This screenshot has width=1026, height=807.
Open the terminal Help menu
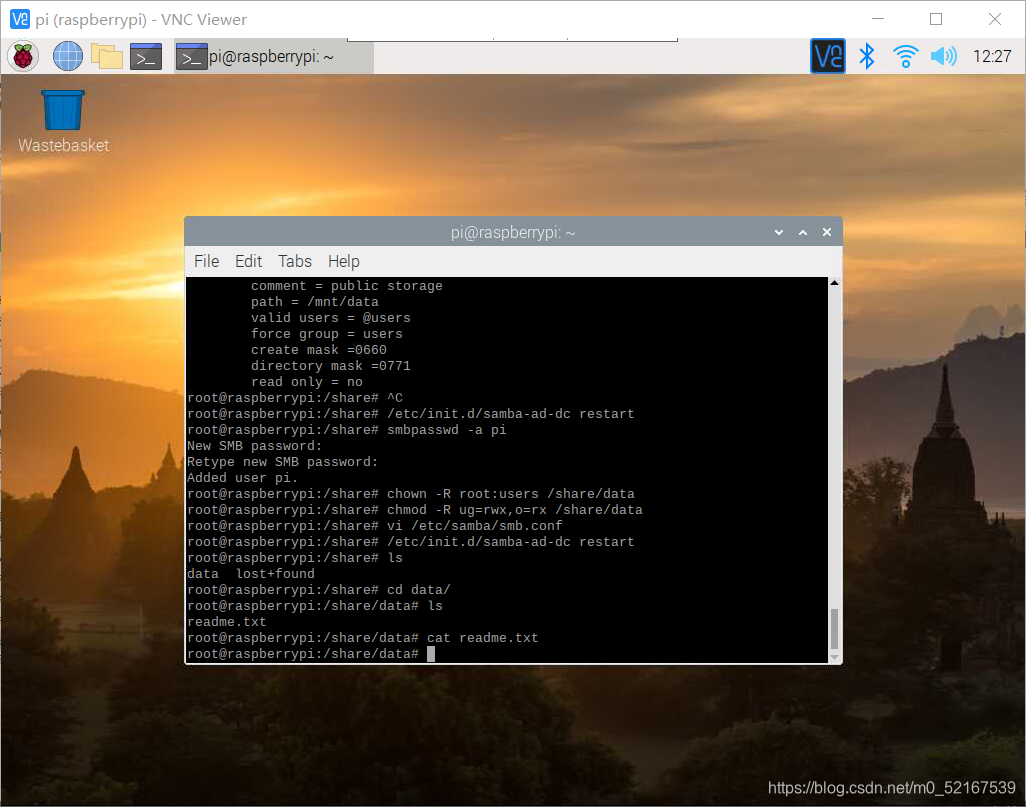coord(344,261)
